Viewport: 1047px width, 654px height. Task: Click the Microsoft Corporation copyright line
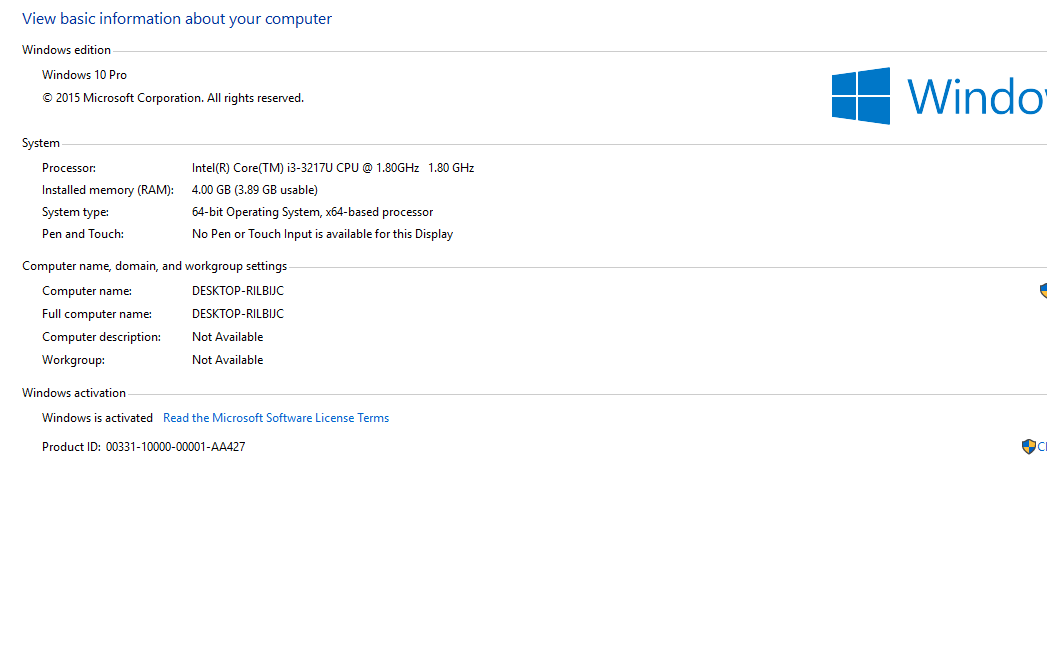click(x=173, y=98)
